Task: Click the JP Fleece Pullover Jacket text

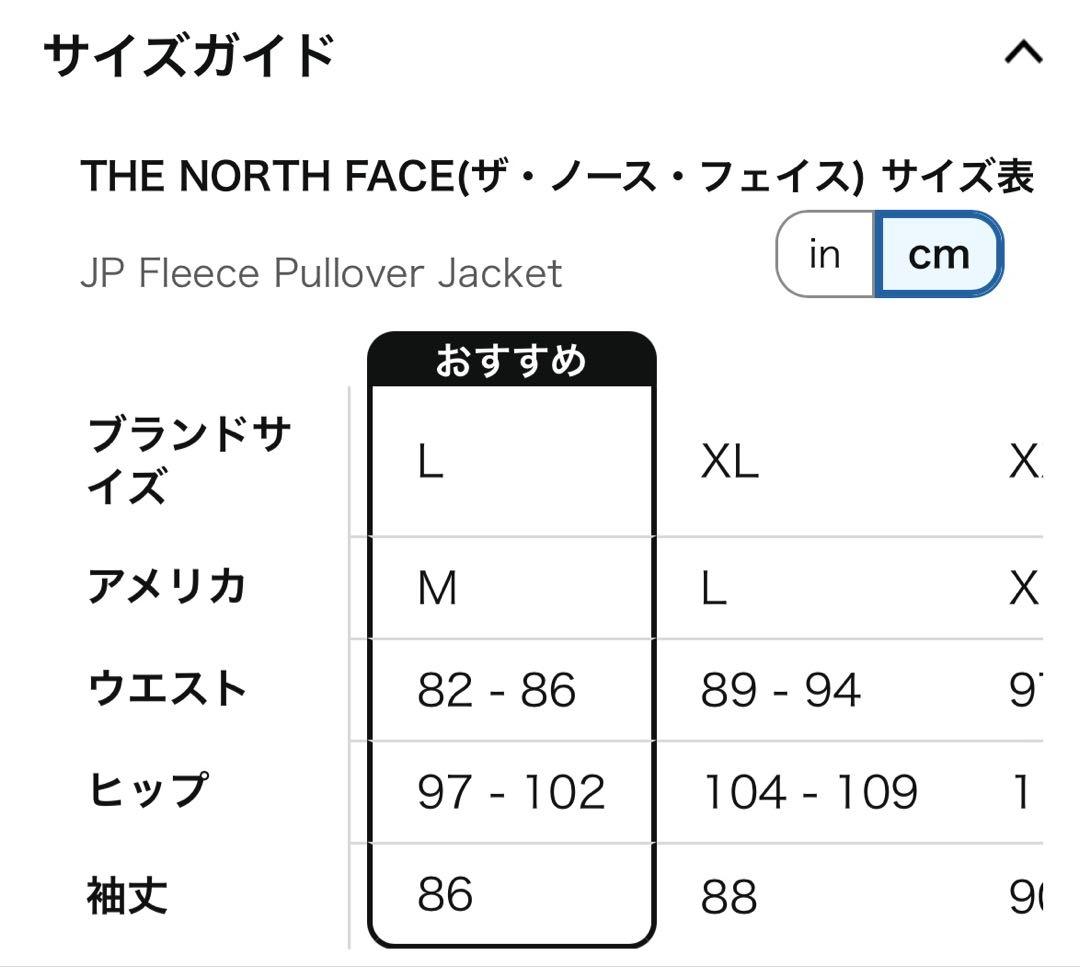Action: pos(321,273)
